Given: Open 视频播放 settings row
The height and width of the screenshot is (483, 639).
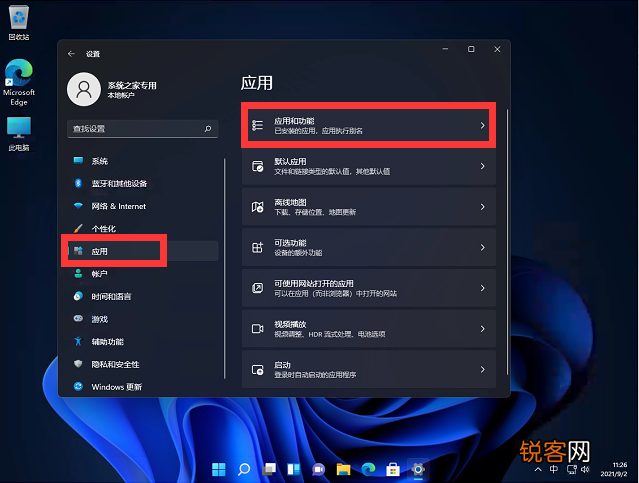Looking at the screenshot, I should (368, 329).
